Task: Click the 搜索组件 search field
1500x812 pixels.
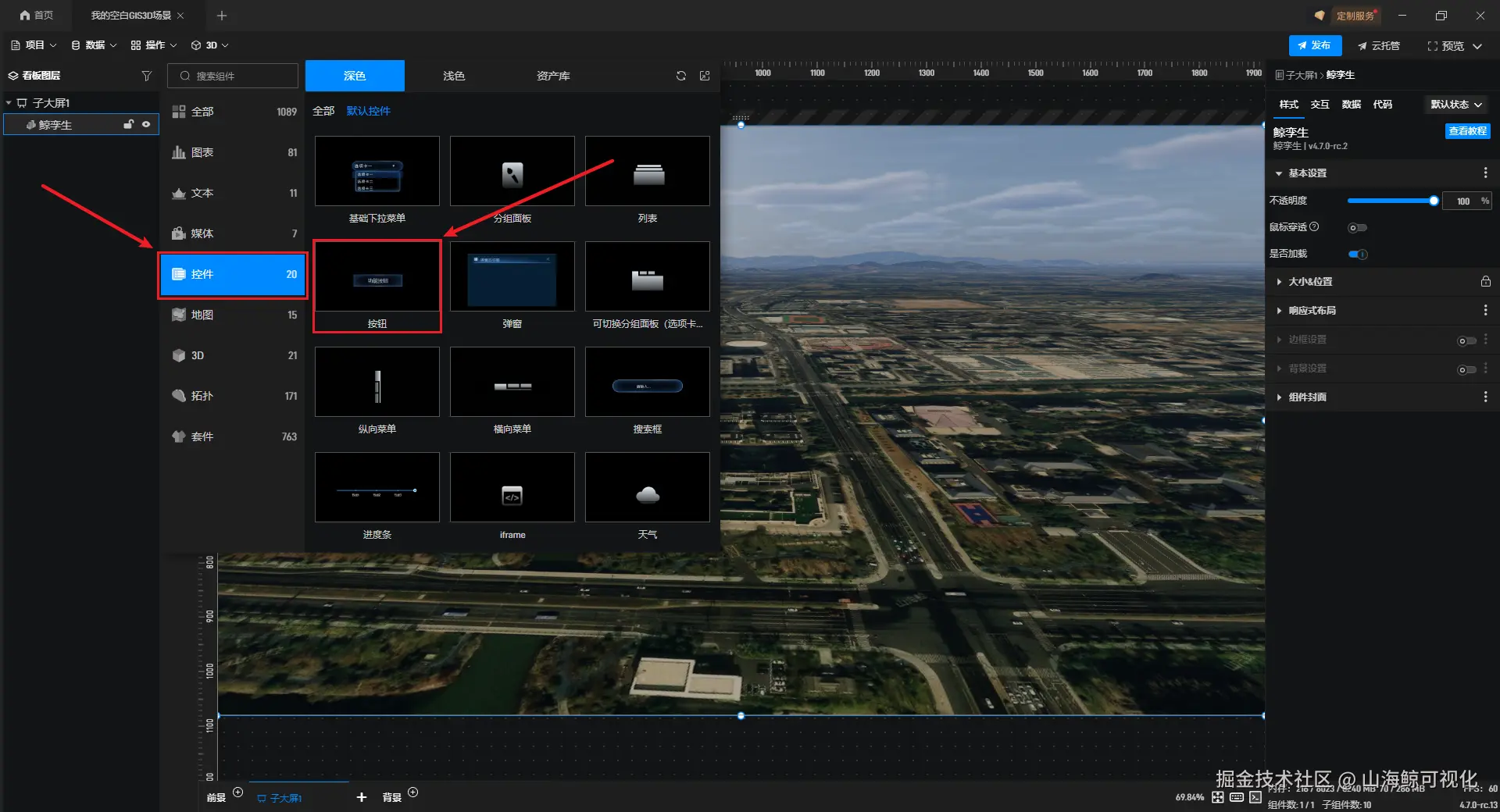Action: (x=233, y=76)
